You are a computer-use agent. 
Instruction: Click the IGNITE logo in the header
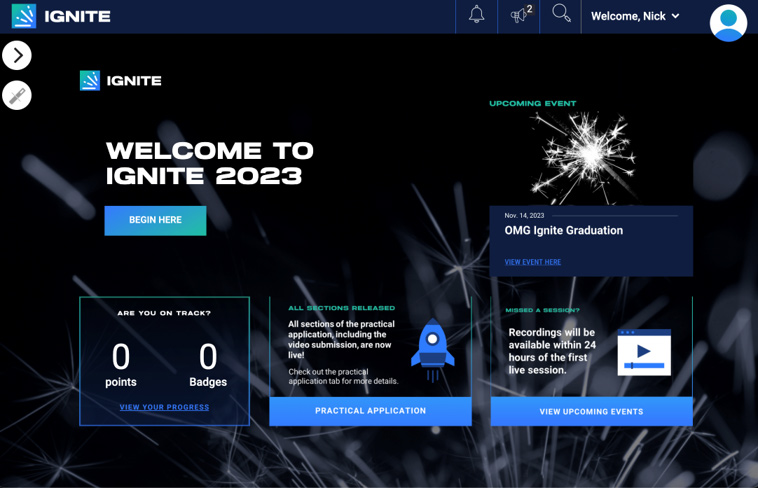pos(61,16)
